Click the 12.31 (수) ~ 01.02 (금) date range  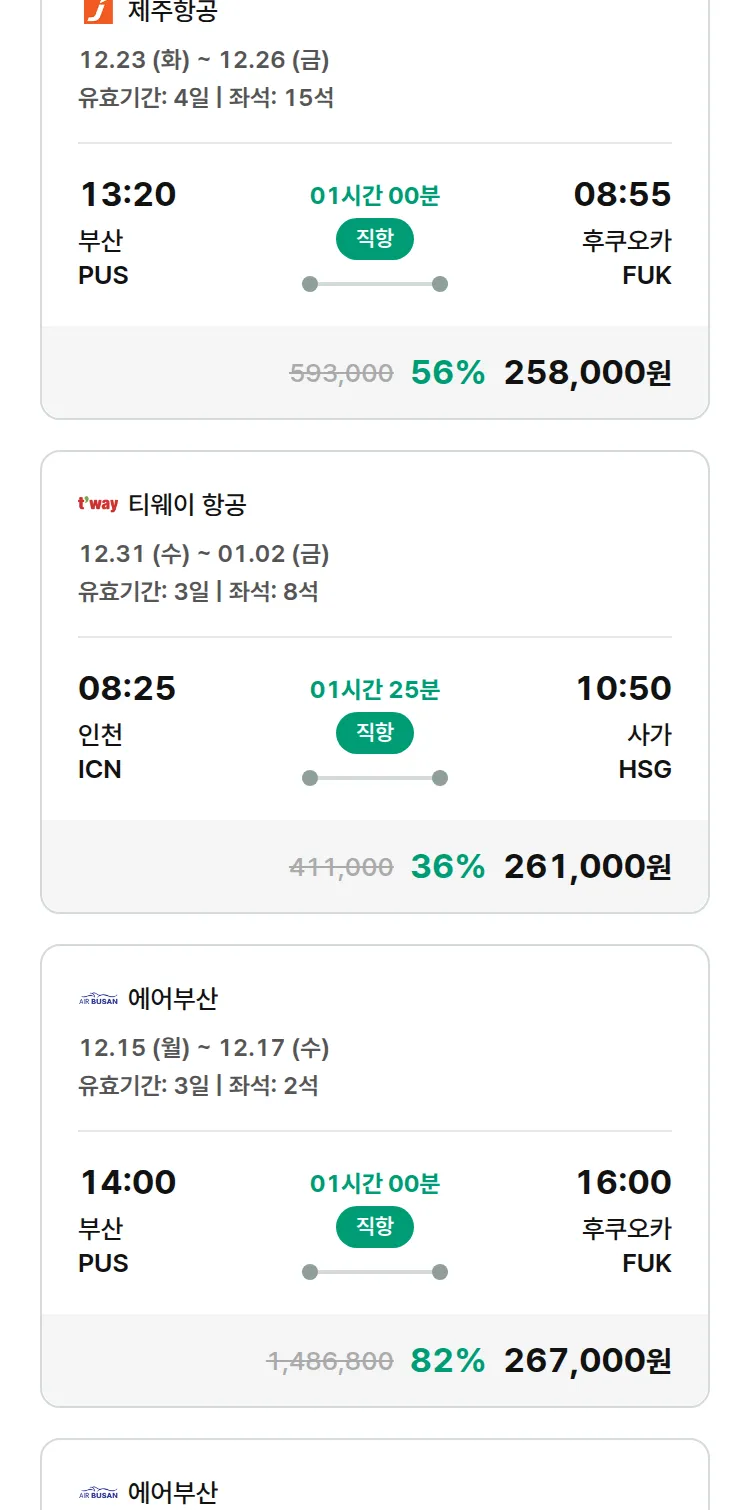(204, 554)
